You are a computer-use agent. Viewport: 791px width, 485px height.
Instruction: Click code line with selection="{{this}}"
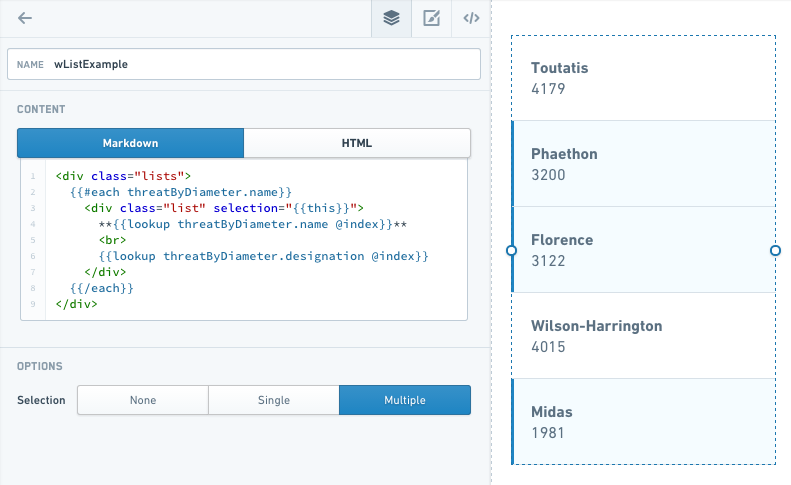pos(224,208)
